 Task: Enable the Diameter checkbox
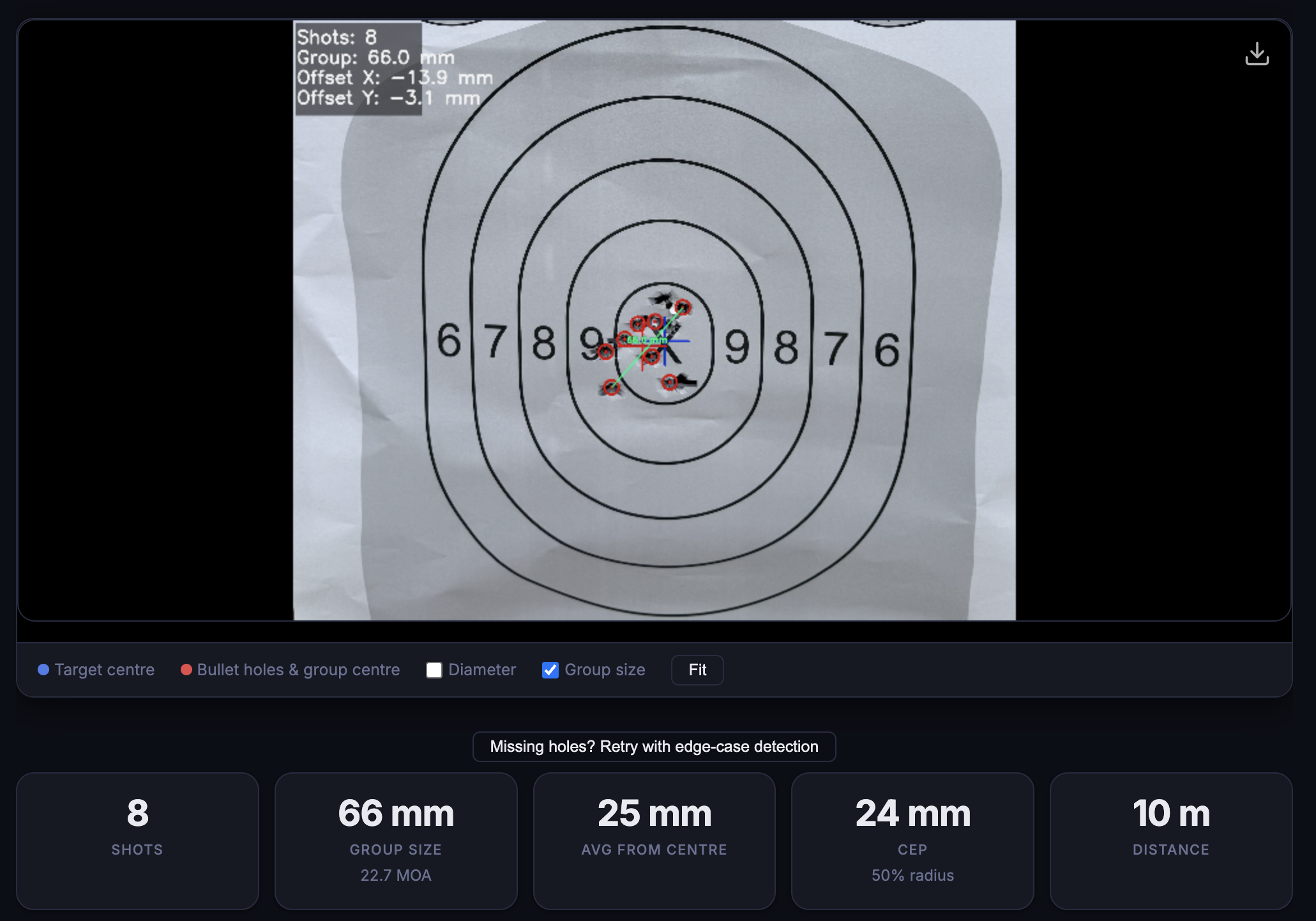point(434,670)
